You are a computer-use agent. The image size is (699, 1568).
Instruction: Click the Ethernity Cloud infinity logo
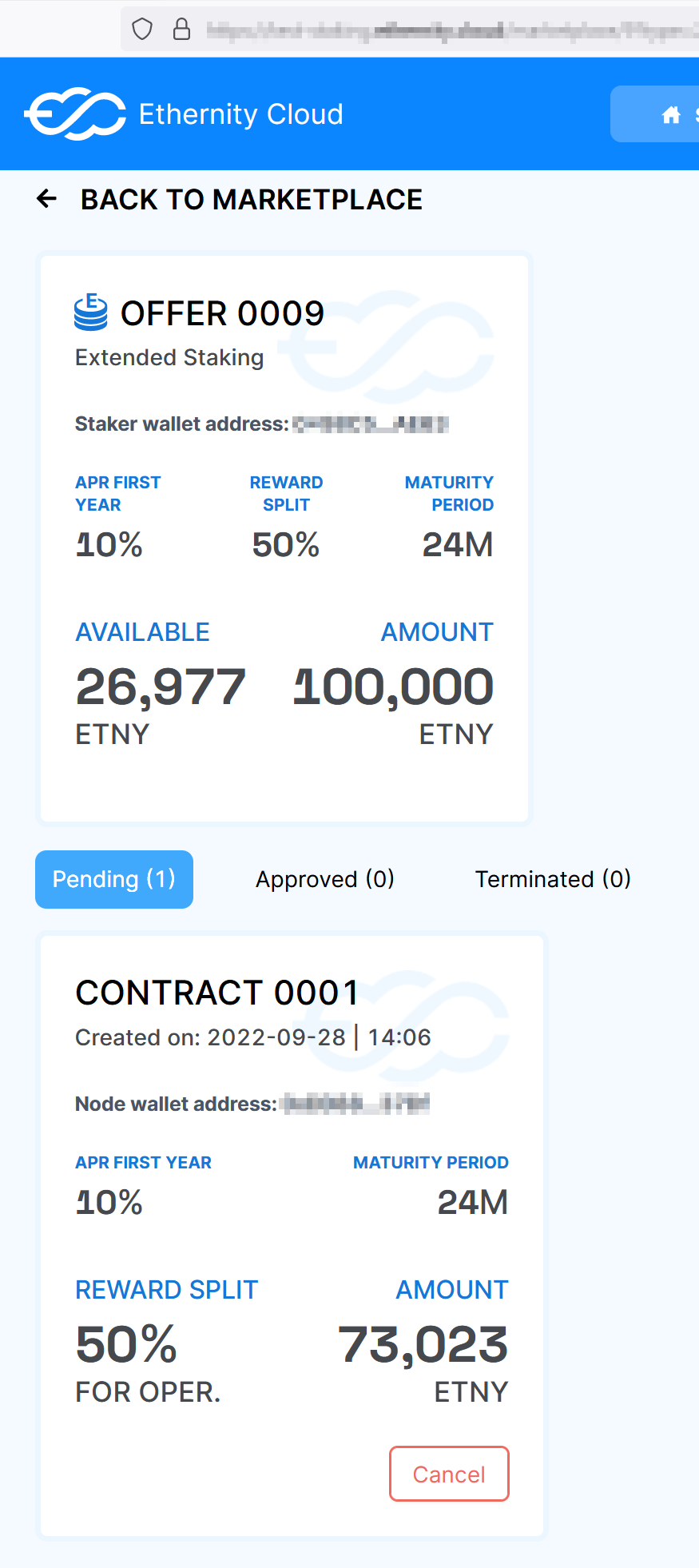75,114
